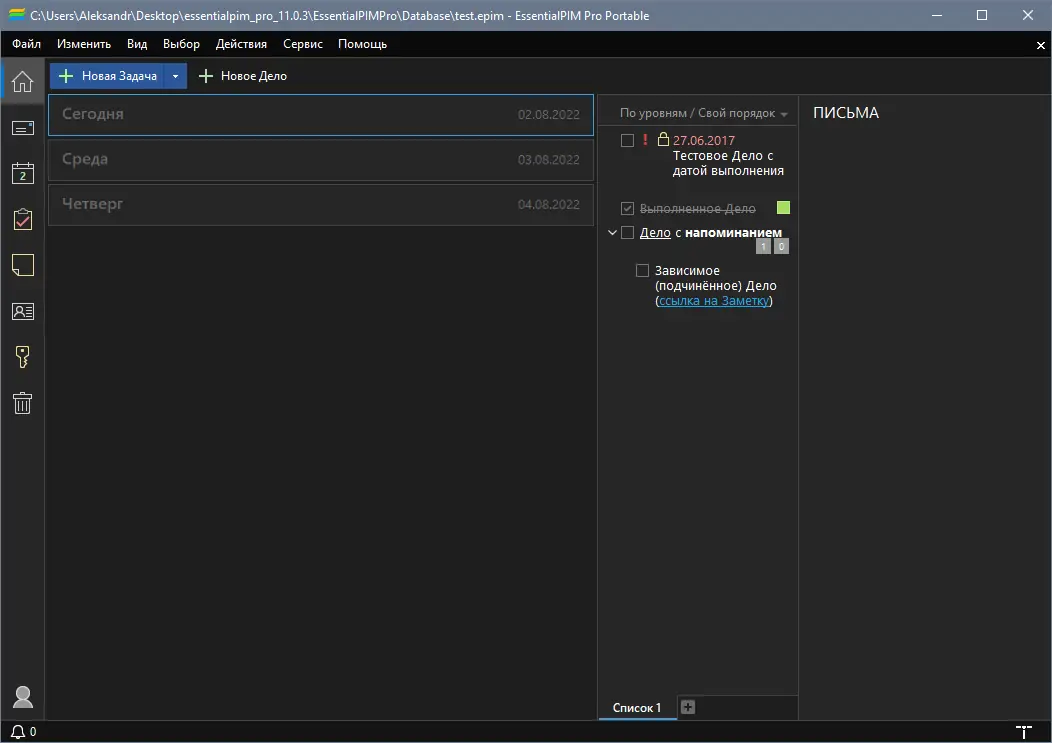Screen dimensions: 1052x743
Task: Check the Дело с напоминанием checkbox
Action: tap(627, 232)
